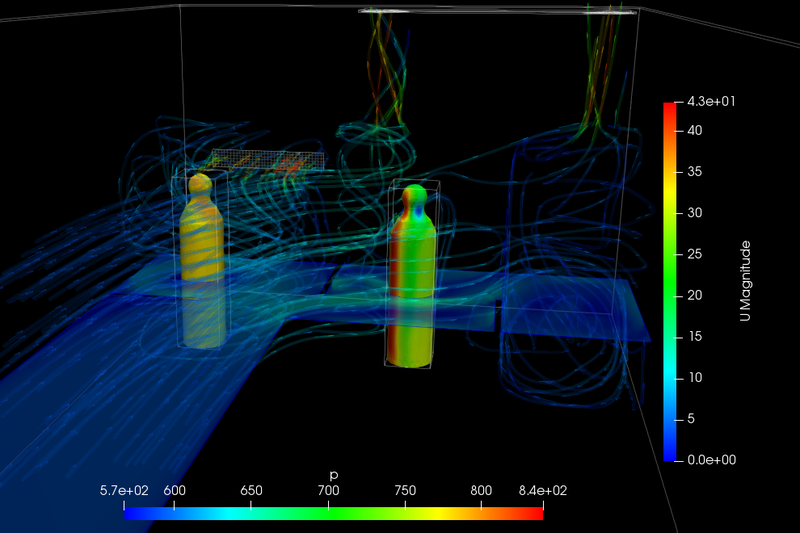Click the 800 pressure tick label

coord(481,491)
